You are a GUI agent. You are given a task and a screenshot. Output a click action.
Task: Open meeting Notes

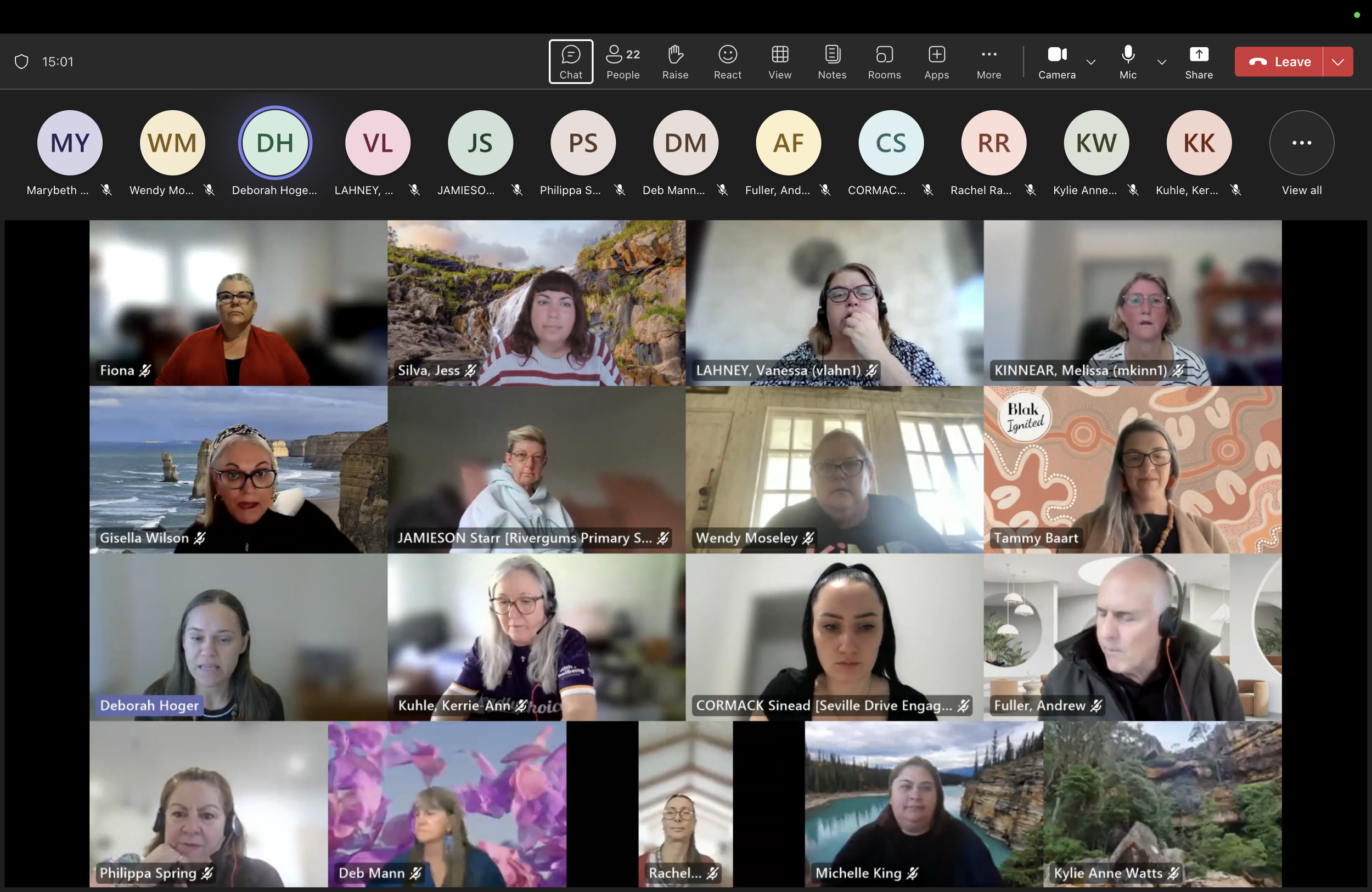pos(832,61)
